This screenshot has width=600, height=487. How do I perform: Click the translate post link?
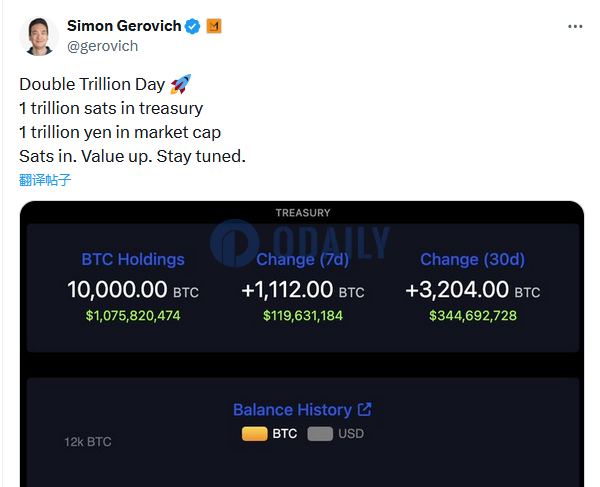click(x=45, y=180)
